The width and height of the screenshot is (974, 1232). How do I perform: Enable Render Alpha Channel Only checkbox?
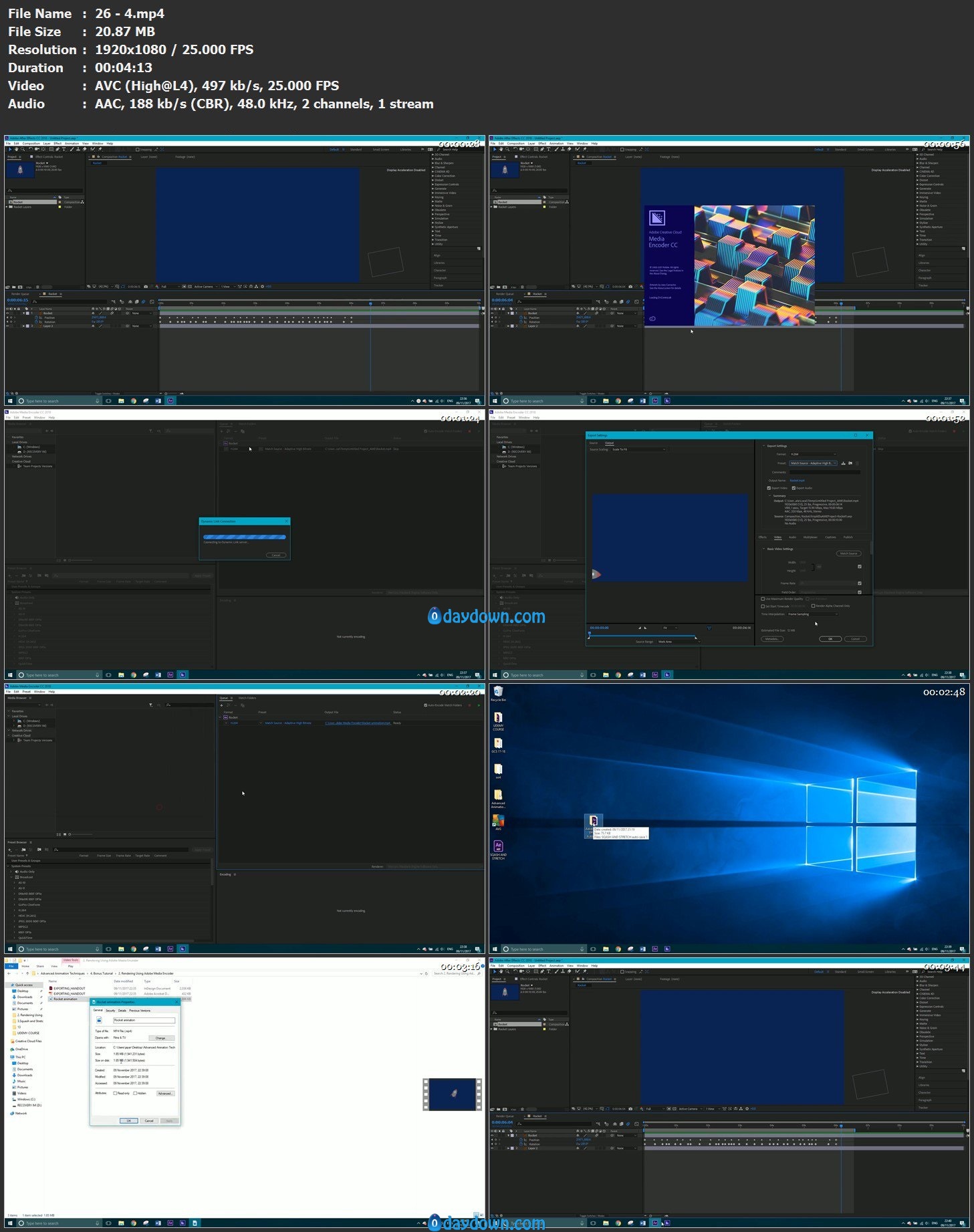tap(813, 606)
